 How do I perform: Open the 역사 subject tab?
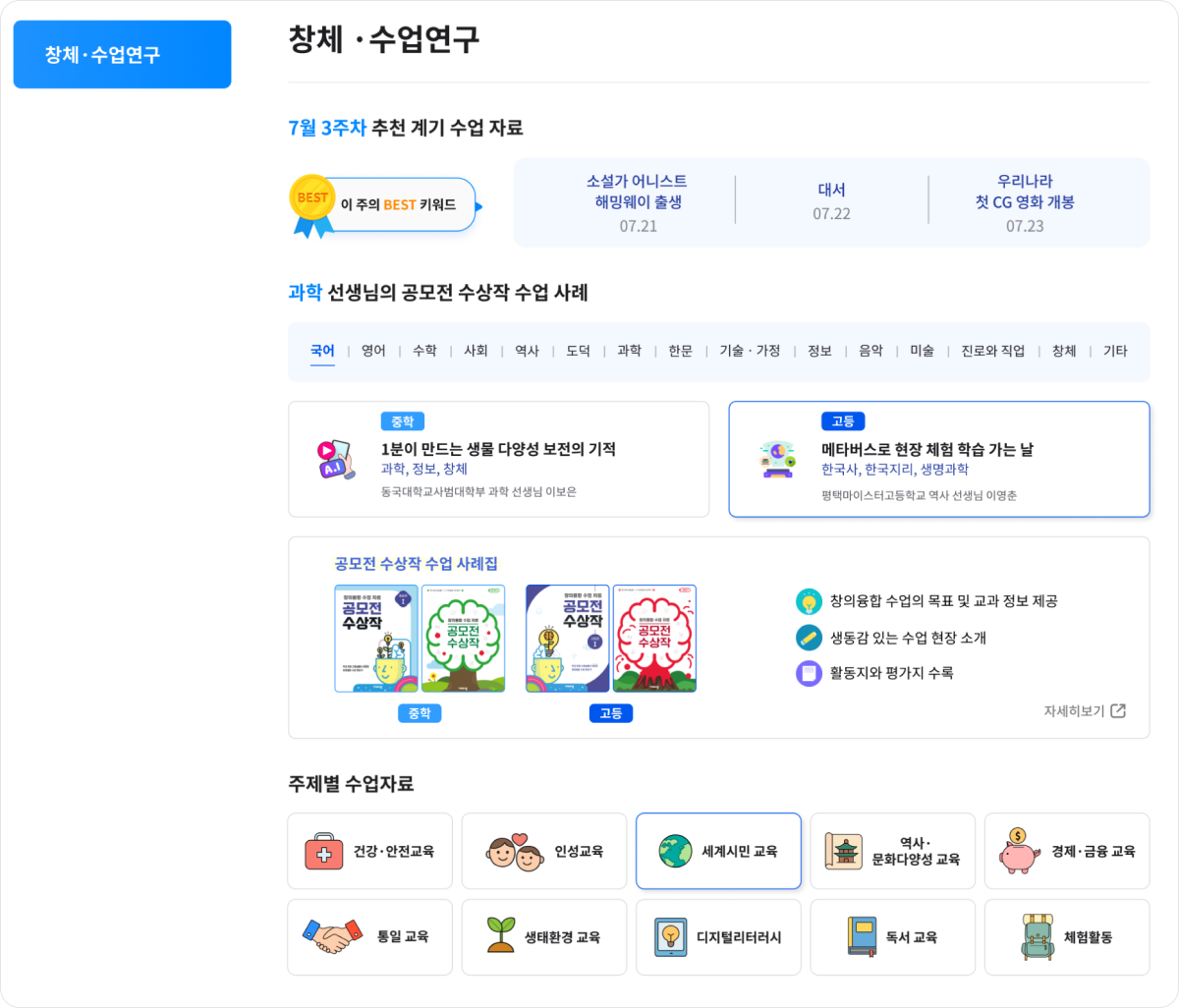pos(527,351)
